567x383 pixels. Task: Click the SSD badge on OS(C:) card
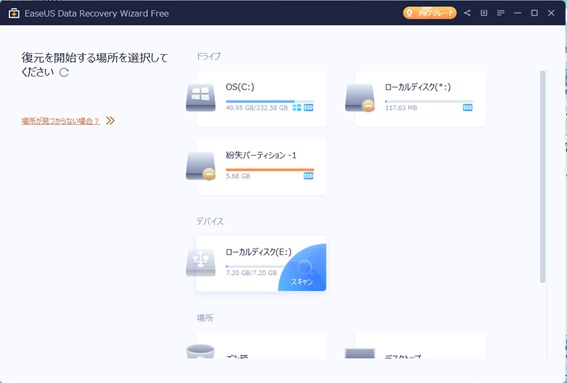(x=308, y=108)
